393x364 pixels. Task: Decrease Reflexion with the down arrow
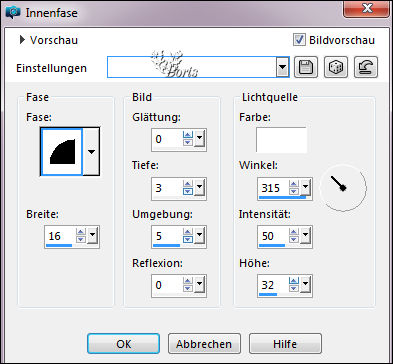point(188,289)
